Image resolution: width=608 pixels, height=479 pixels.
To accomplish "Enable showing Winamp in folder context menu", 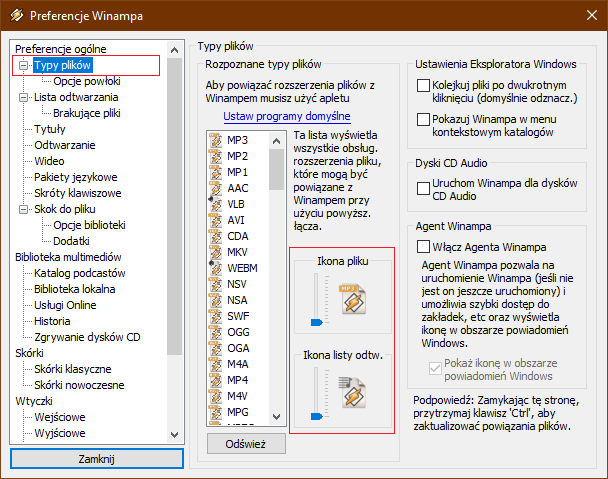I will (x=423, y=119).
